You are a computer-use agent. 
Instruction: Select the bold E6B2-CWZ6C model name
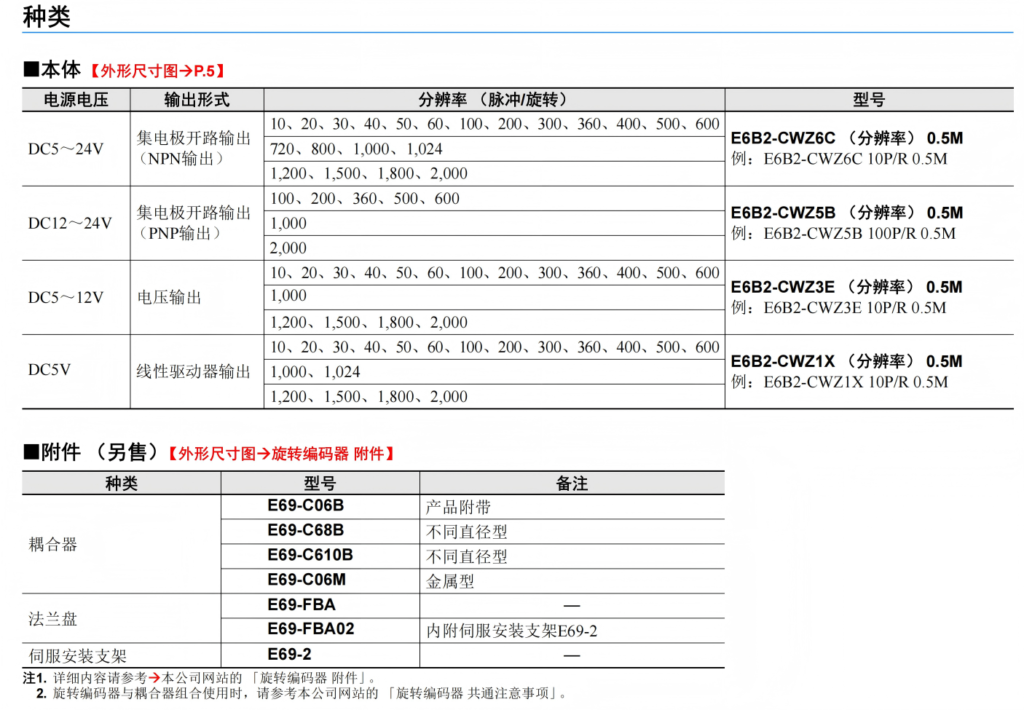click(783, 139)
